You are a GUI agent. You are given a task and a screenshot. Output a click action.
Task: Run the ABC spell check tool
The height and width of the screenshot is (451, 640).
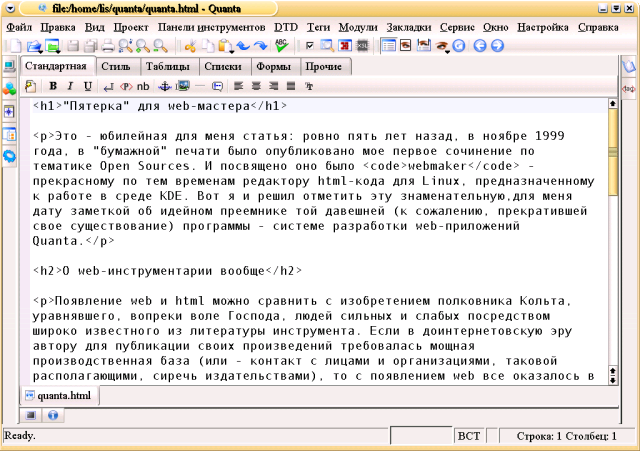click(282, 46)
